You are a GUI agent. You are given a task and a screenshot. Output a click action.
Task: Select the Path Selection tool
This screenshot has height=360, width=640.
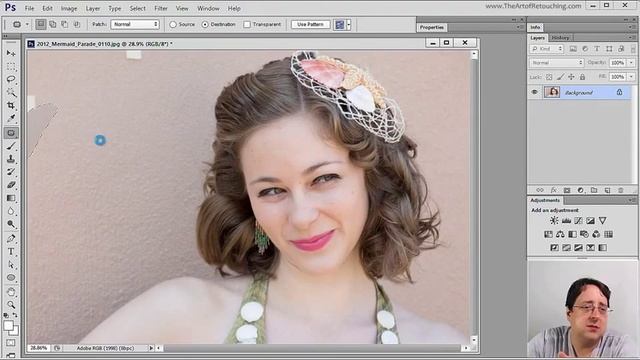(x=11, y=264)
